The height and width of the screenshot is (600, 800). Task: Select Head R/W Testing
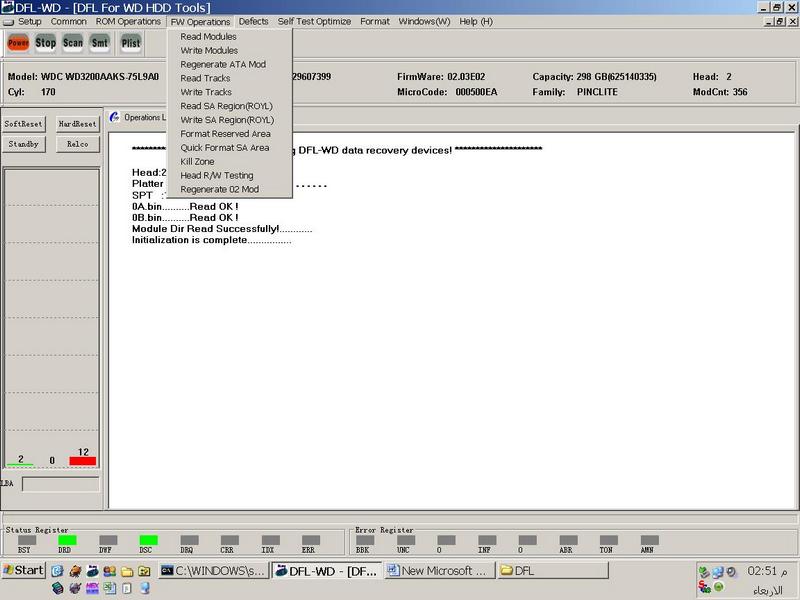pos(230,176)
